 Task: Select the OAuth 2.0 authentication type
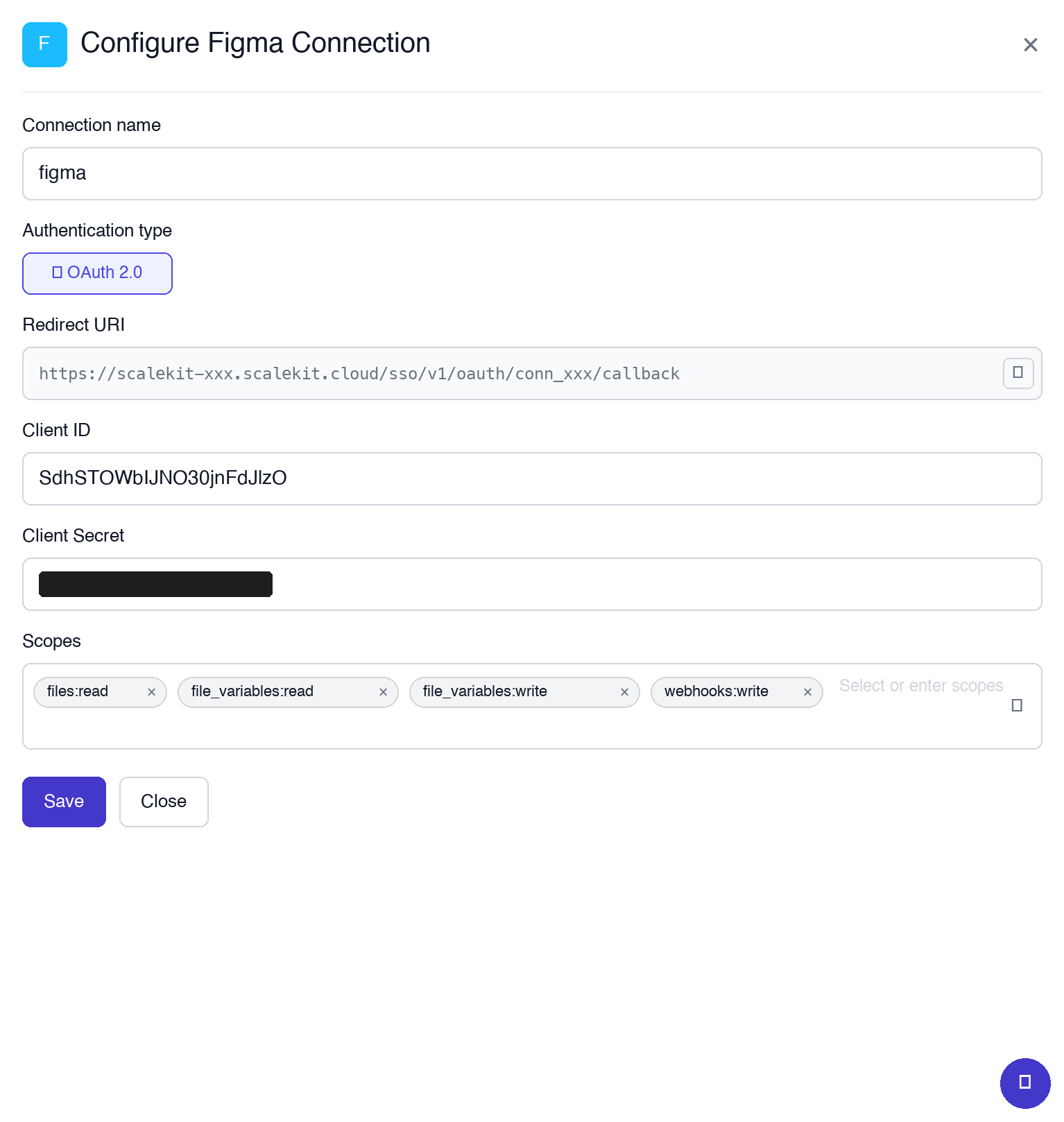(x=97, y=273)
